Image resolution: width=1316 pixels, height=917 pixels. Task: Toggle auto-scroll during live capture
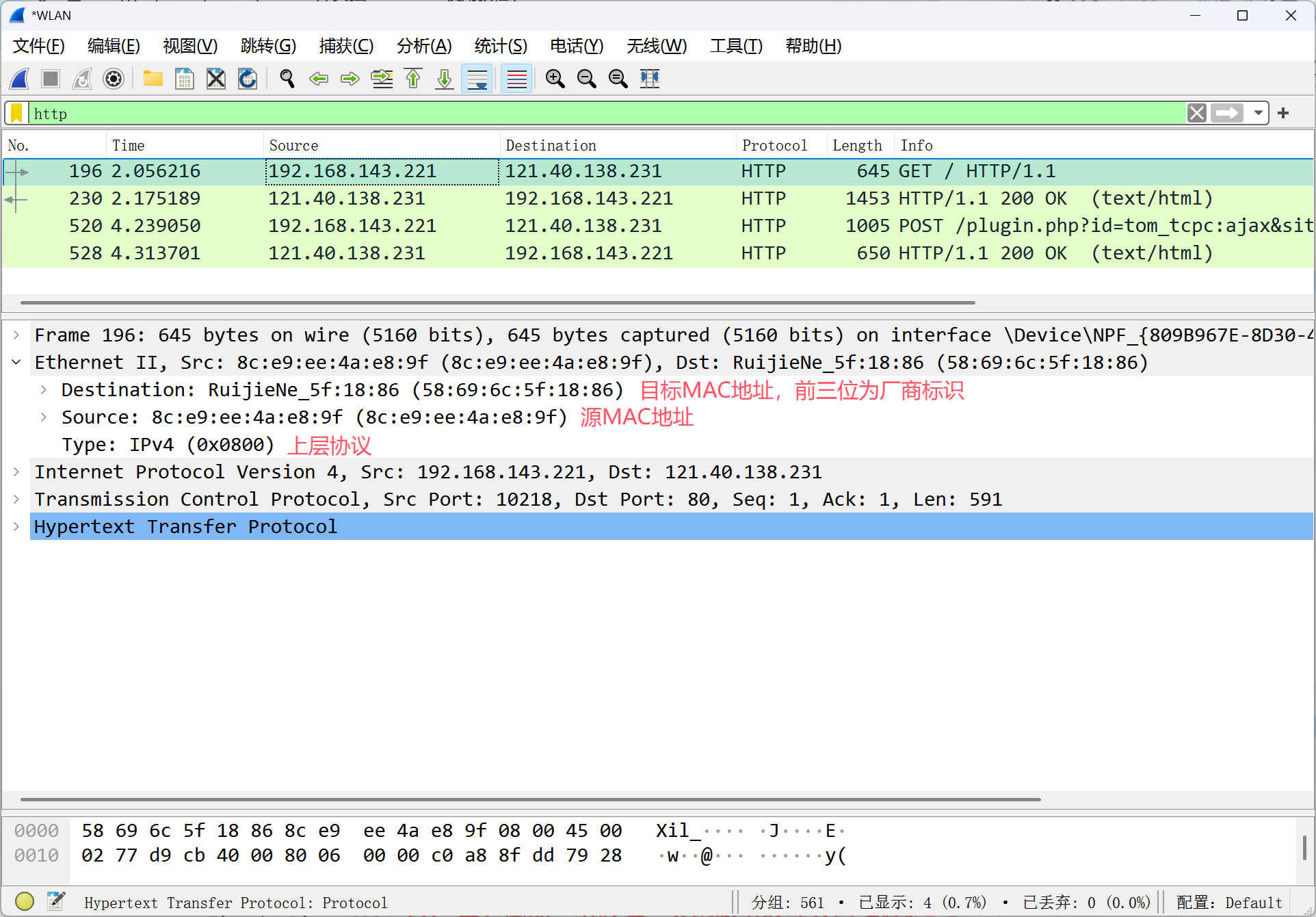tap(477, 79)
